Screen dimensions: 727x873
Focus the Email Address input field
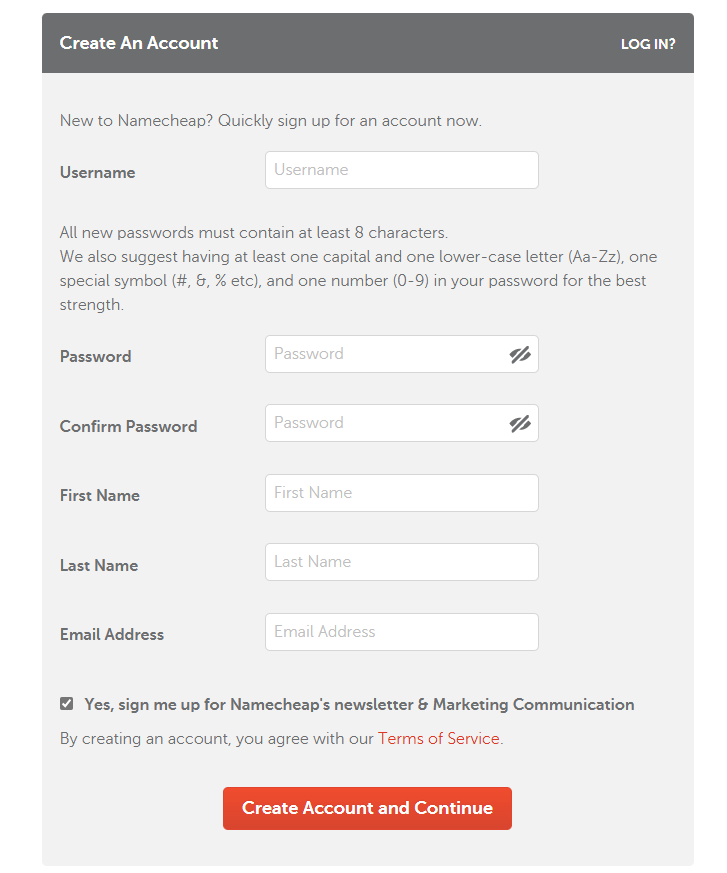[x=401, y=632]
